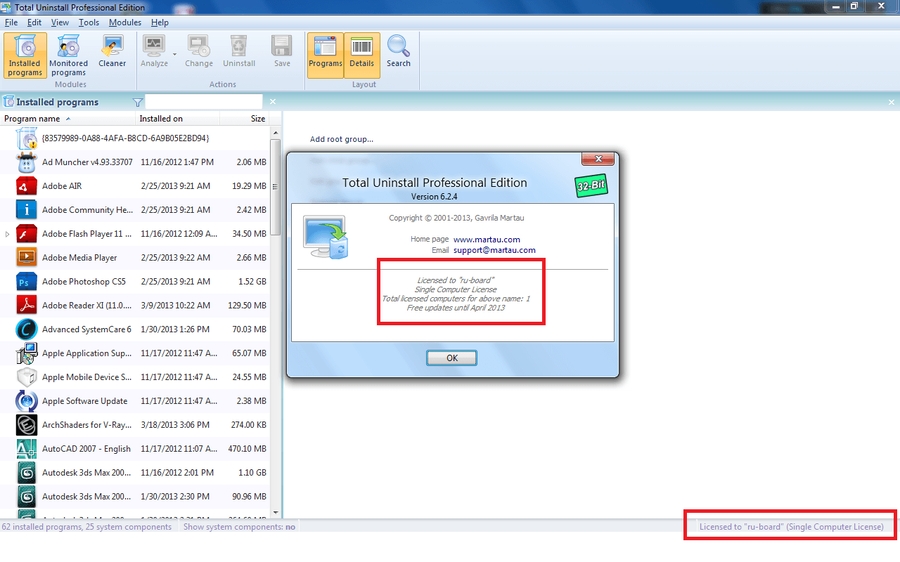Screen dimensions: 900x562
Task: Click the date 3/18/2013 3:06 PM
Action: 174,425
